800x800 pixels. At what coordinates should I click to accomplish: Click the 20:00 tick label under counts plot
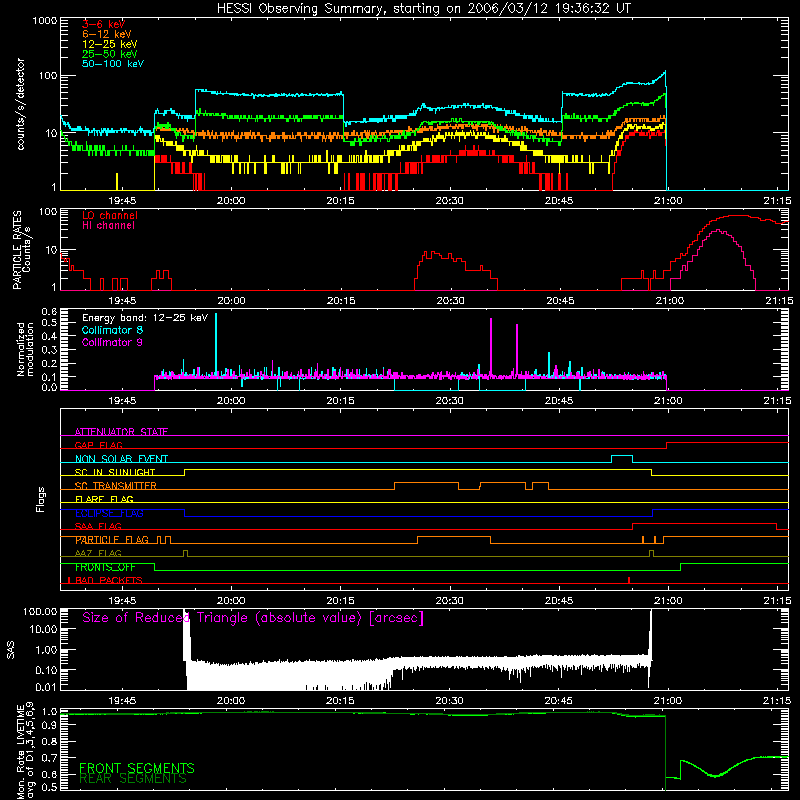[x=231, y=201]
